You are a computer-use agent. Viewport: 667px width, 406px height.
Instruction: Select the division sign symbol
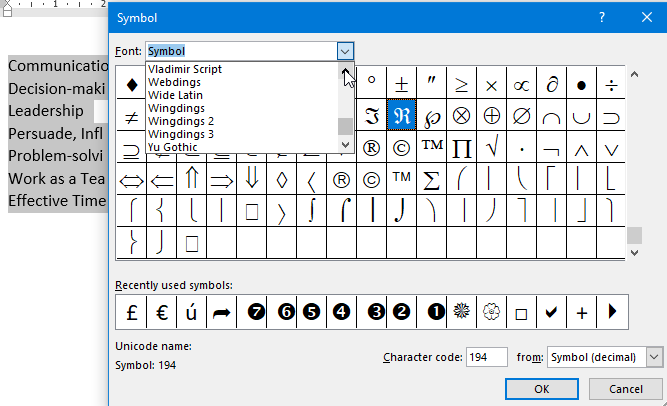click(611, 84)
